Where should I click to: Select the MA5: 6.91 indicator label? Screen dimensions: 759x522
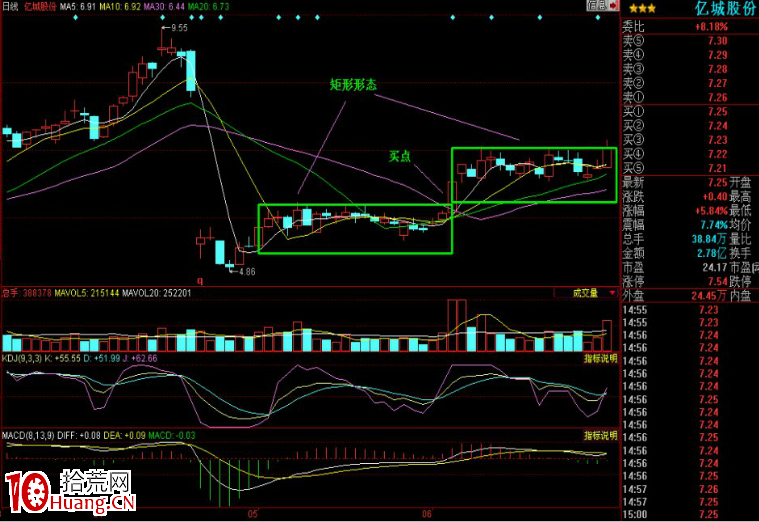[x=78, y=6]
